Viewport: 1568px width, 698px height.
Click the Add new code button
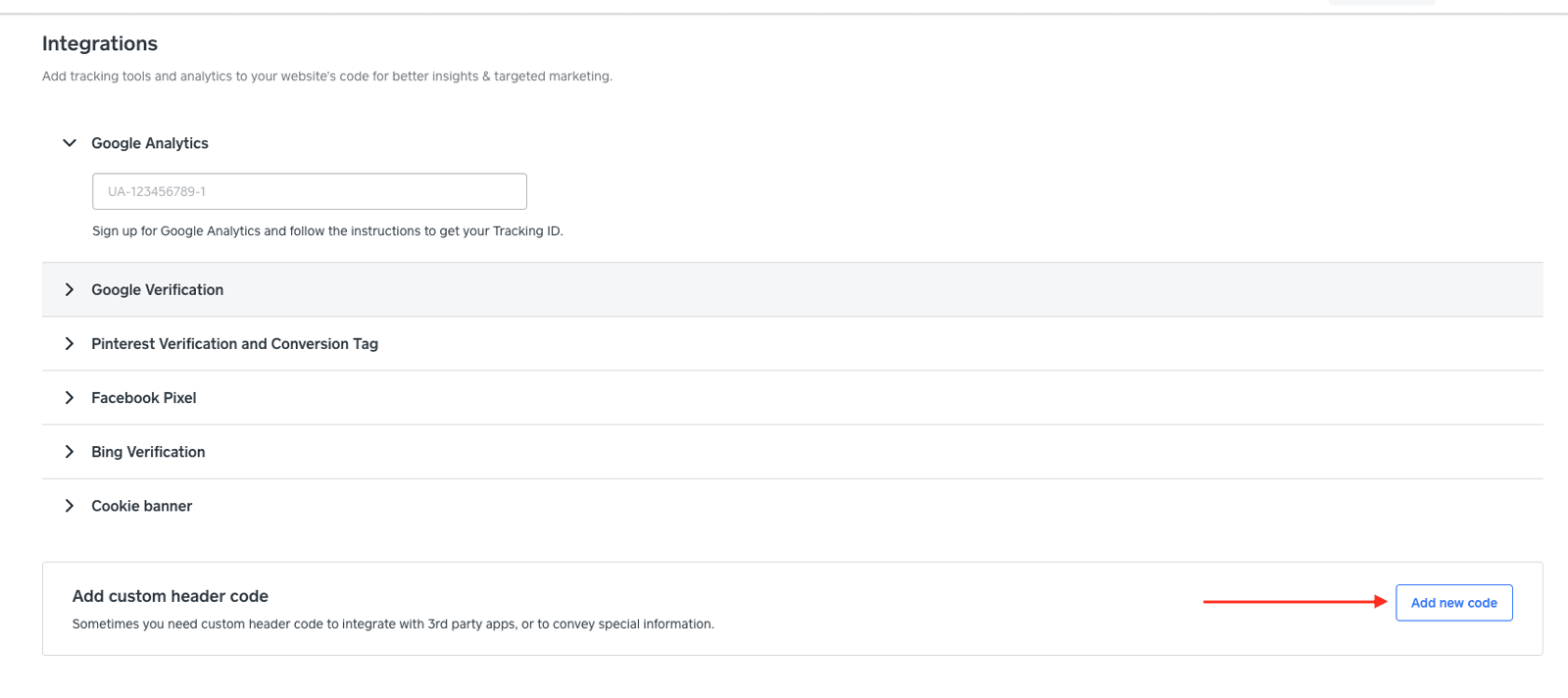pos(1454,603)
